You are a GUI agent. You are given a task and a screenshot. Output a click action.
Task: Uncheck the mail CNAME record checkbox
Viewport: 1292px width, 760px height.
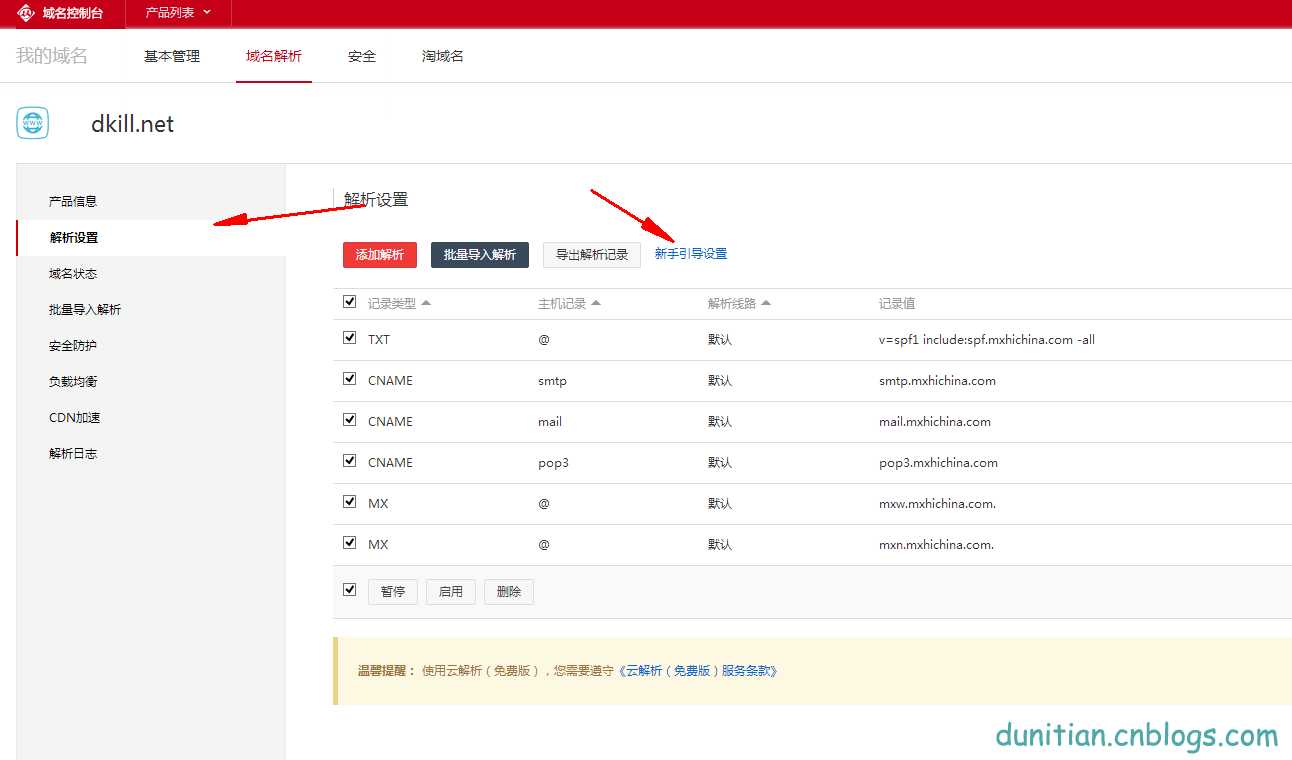tap(349, 420)
